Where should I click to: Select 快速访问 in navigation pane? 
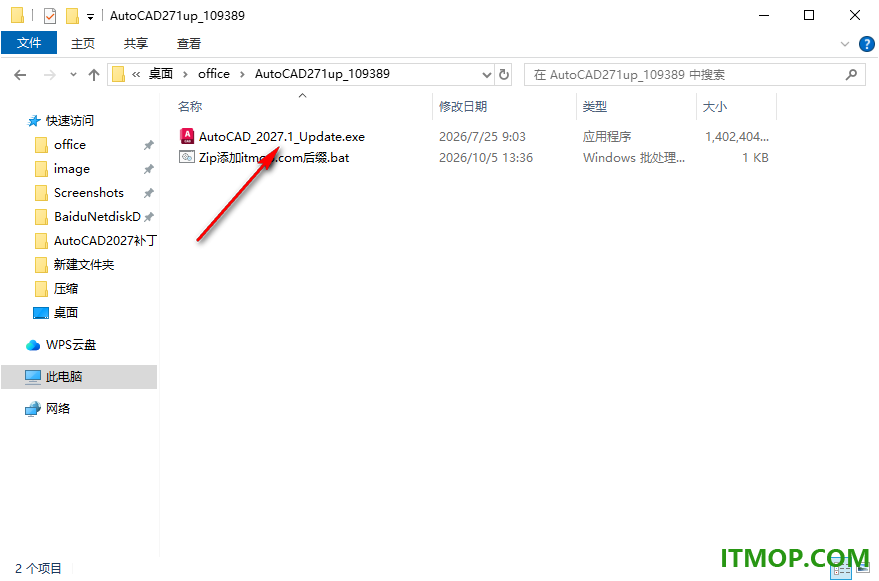[x=70, y=121]
